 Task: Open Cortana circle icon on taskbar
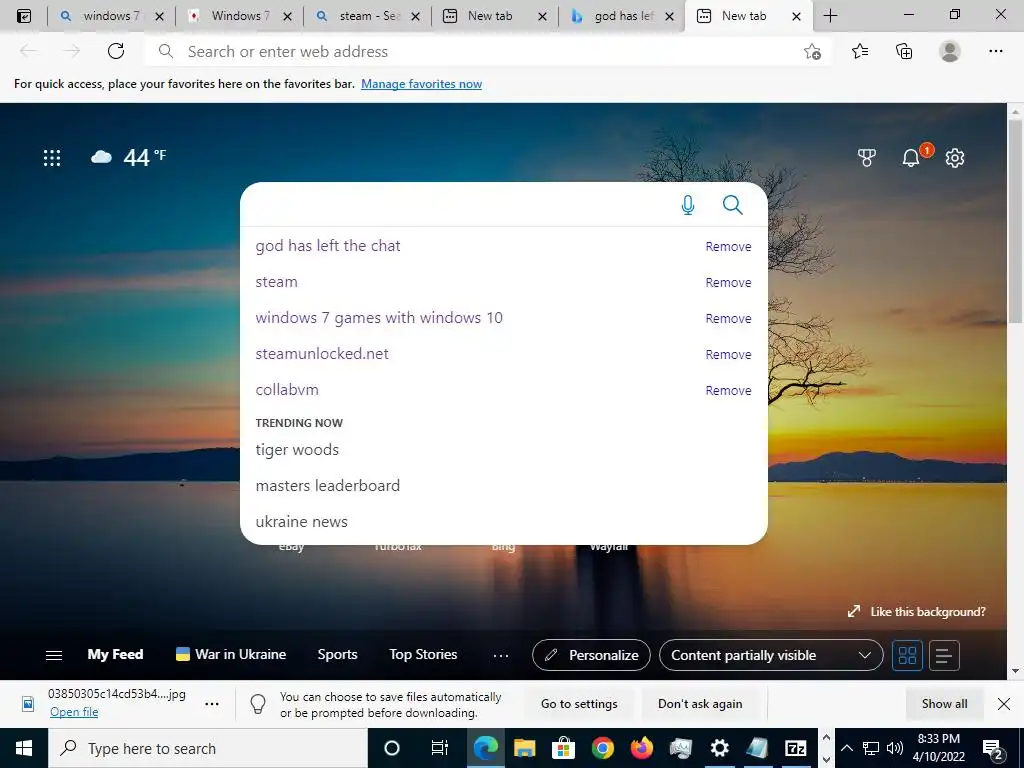pyautogui.click(x=391, y=748)
